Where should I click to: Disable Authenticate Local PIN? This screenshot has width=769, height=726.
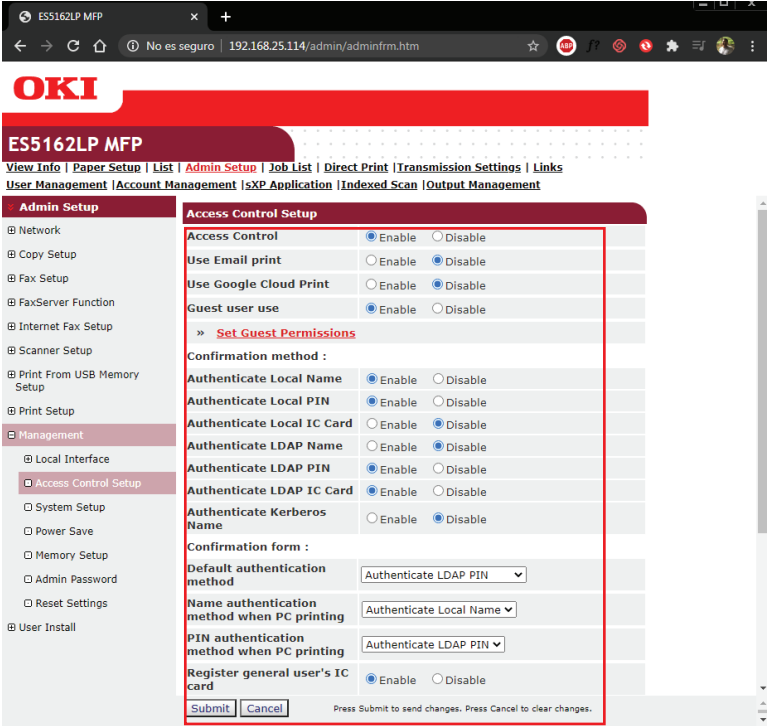coord(438,402)
